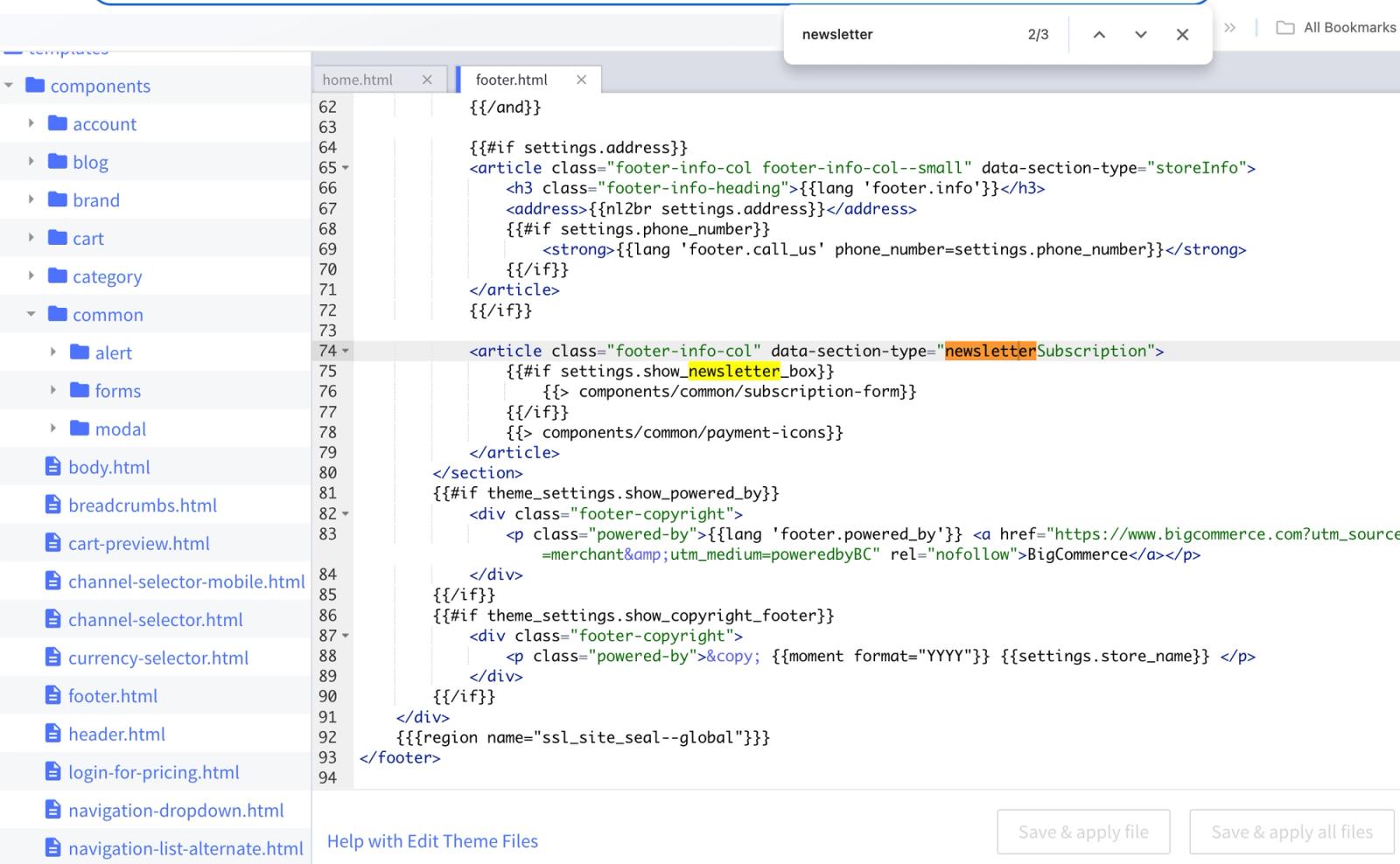The image size is (1400, 864).
Task: Click closing footer tag on line 93
Action: [x=400, y=757]
